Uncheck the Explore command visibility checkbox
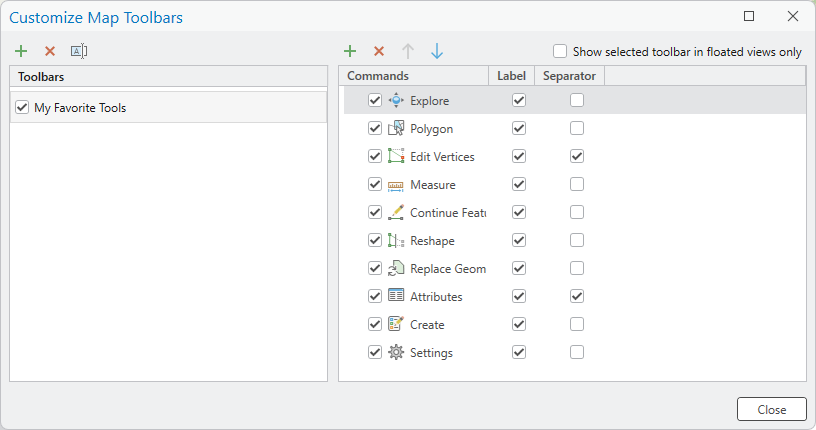 click(375, 100)
